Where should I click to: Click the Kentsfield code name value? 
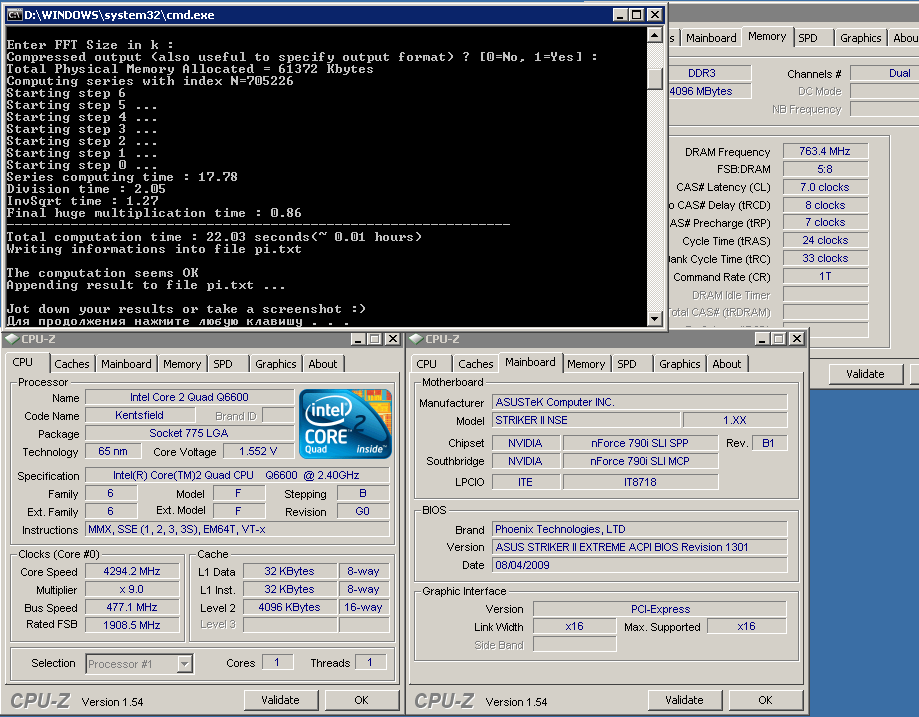coord(139,416)
